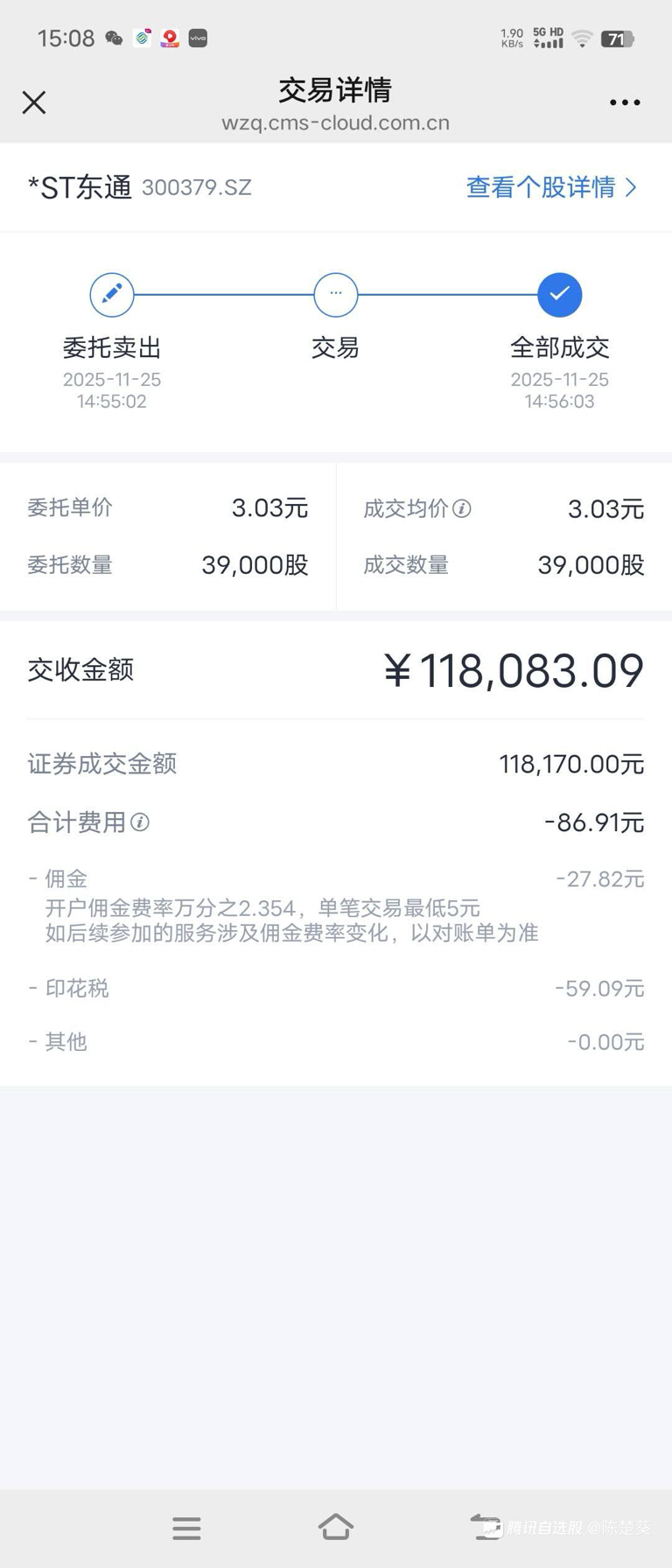Tap stock code 300379.SZ

(197, 188)
